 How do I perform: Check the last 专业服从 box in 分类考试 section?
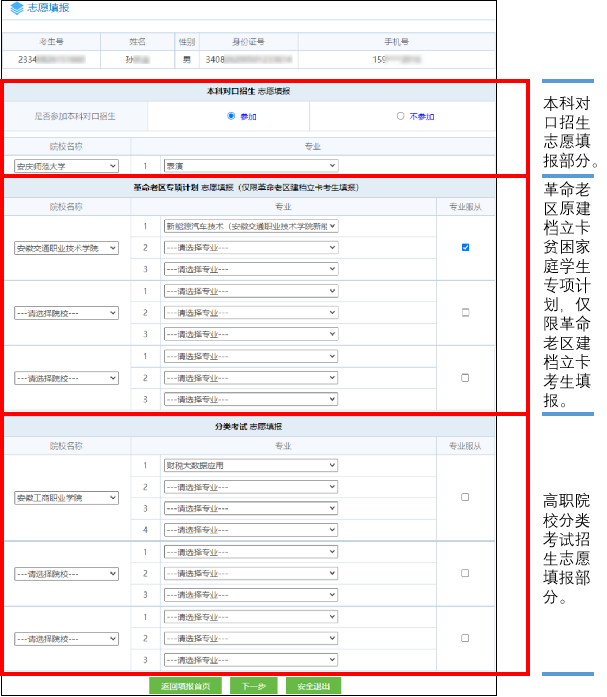pyautogui.click(x=465, y=638)
